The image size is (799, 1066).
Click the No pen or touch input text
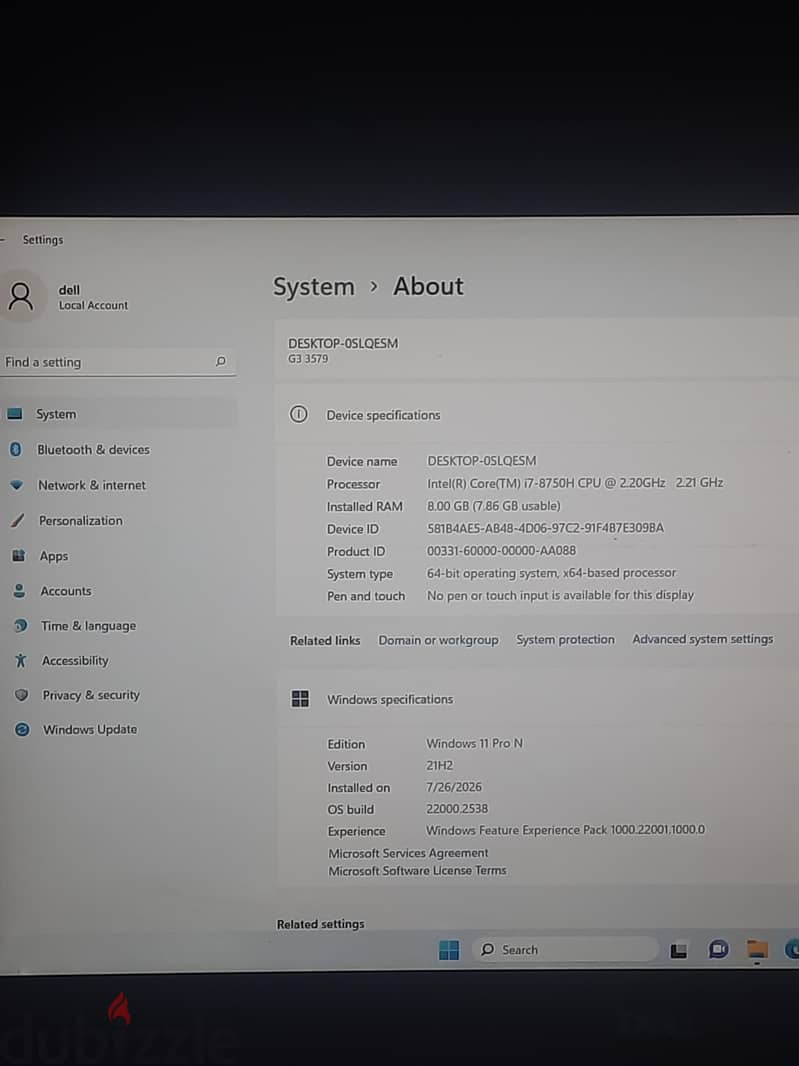560,595
